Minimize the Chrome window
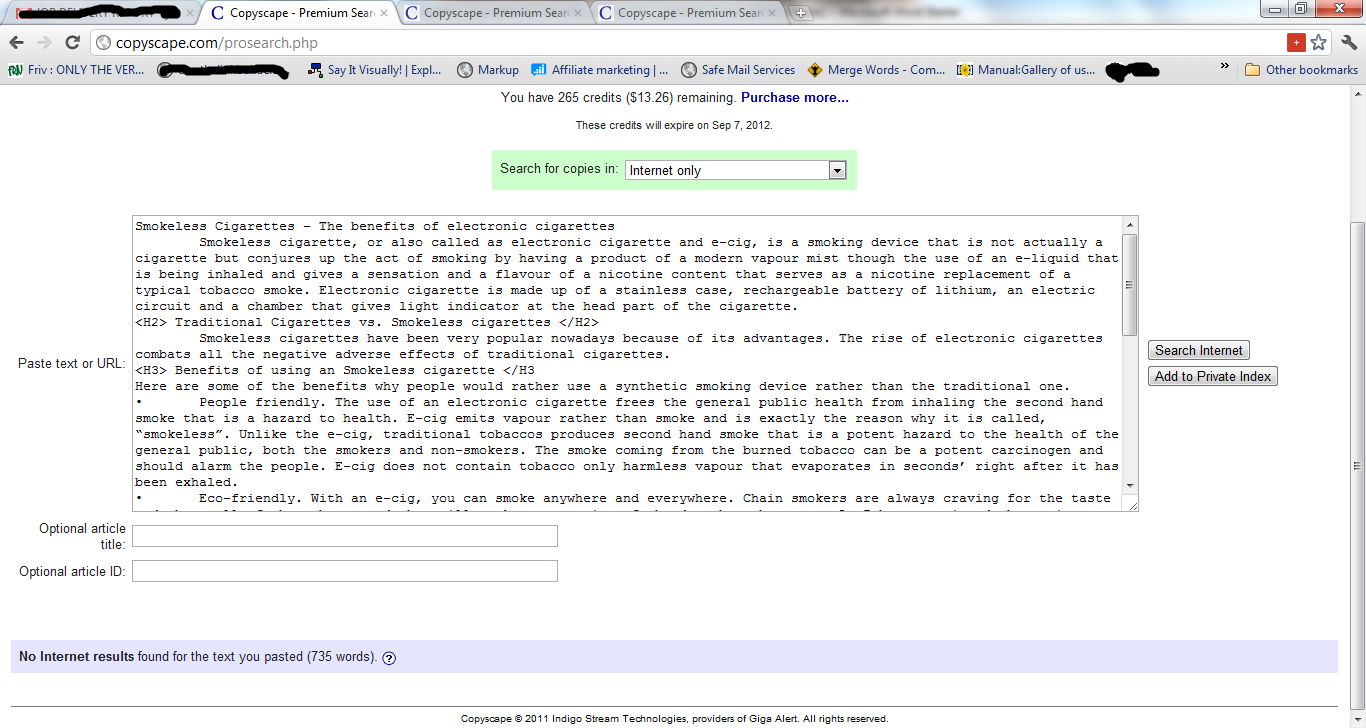Screen dimensions: 1366x728 [1273, 9]
